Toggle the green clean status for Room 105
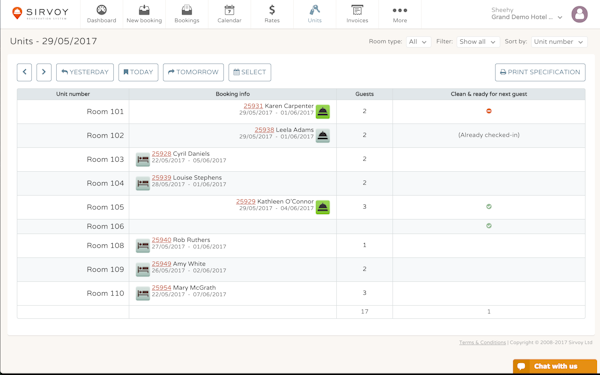The height and width of the screenshot is (375, 600). click(489, 207)
